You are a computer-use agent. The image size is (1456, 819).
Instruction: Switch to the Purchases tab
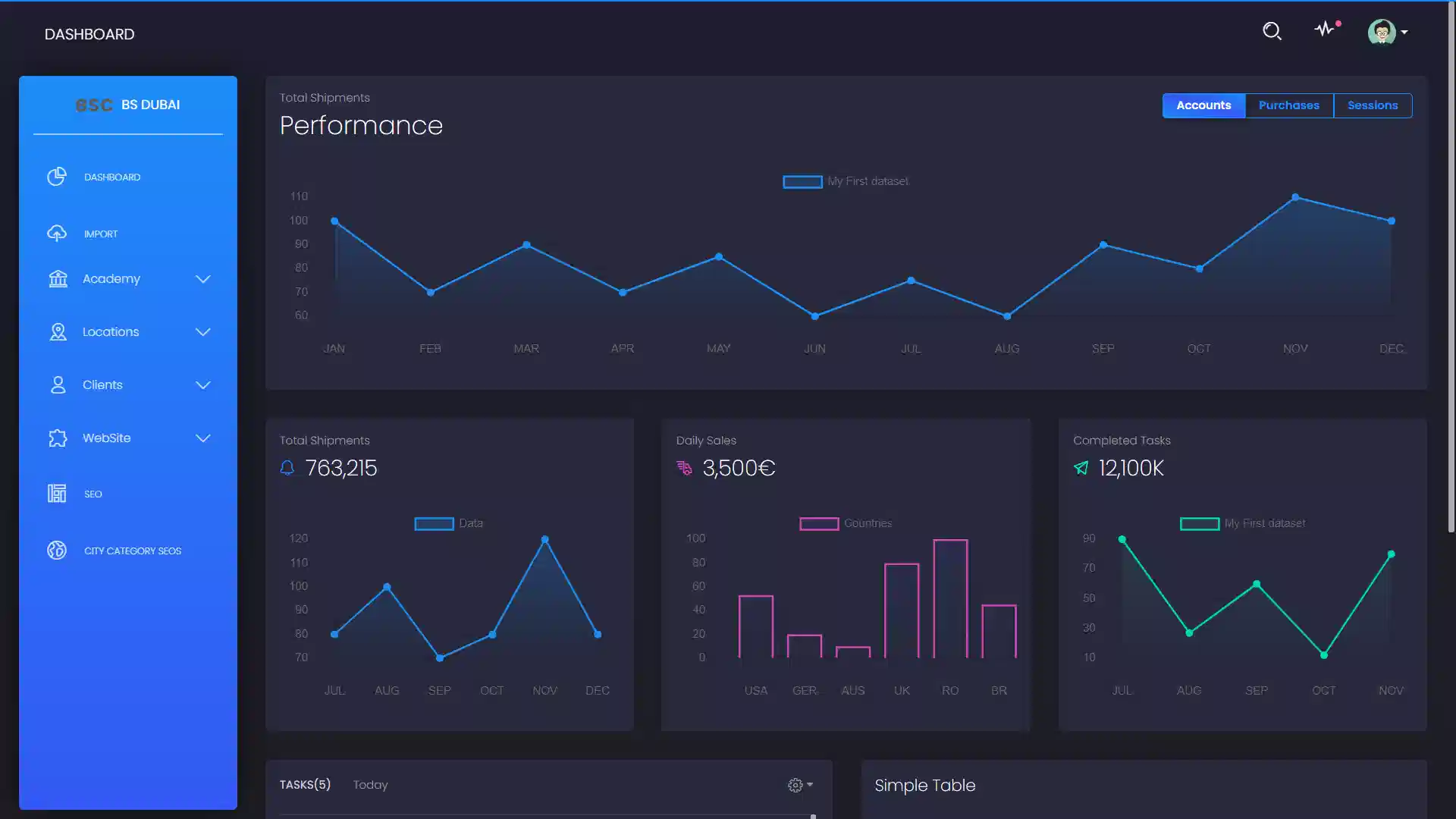[x=1288, y=105]
